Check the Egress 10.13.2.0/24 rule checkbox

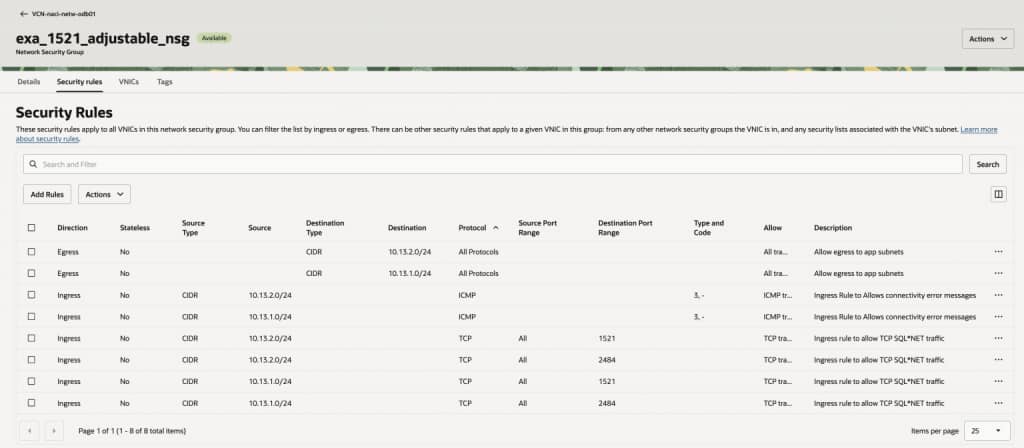(x=31, y=251)
